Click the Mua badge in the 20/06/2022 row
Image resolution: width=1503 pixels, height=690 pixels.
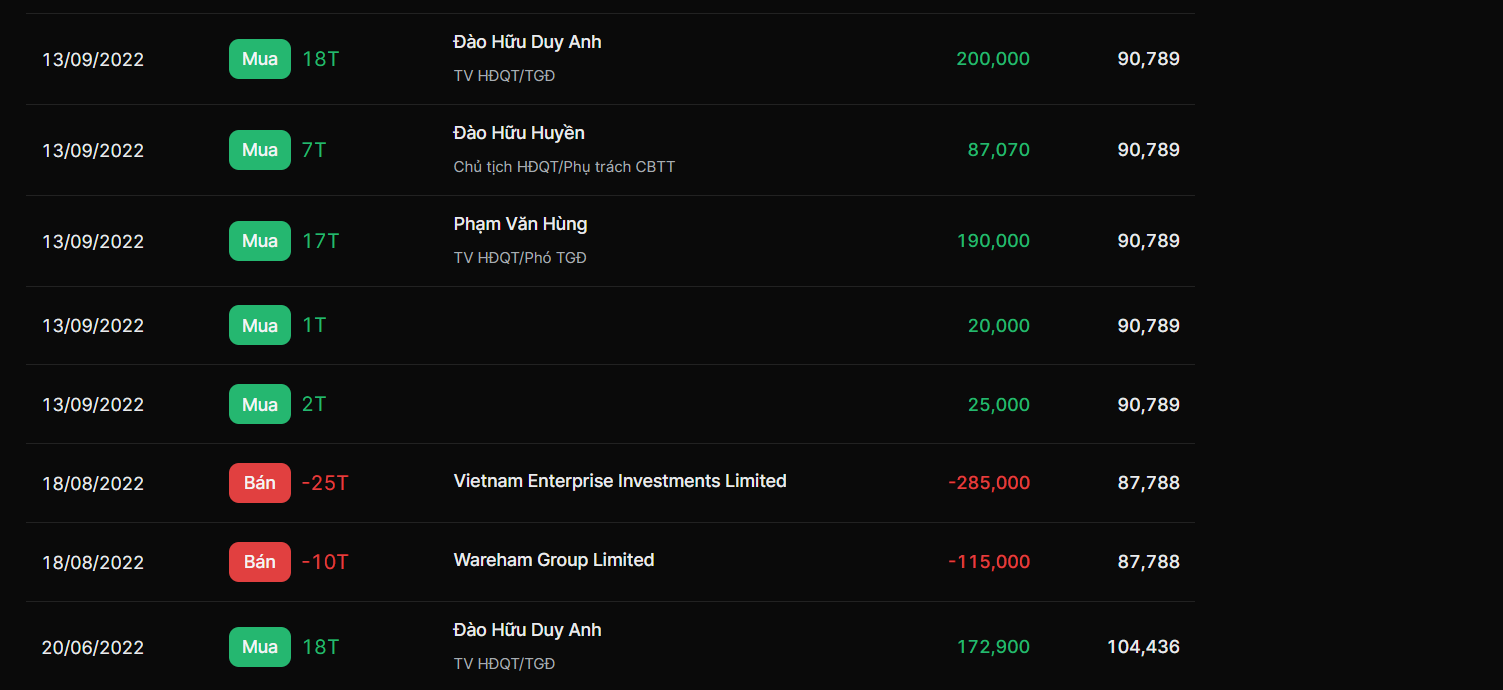260,647
